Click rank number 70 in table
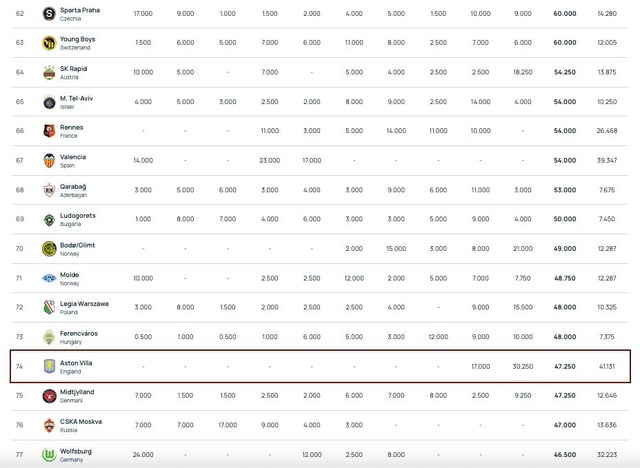 [x=18, y=248]
